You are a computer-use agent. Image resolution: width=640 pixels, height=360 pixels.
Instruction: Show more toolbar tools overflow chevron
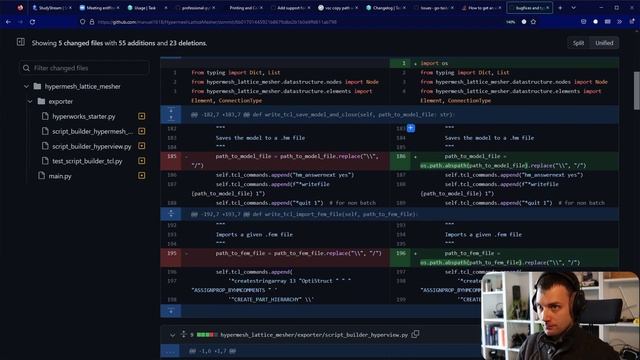point(619,22)
